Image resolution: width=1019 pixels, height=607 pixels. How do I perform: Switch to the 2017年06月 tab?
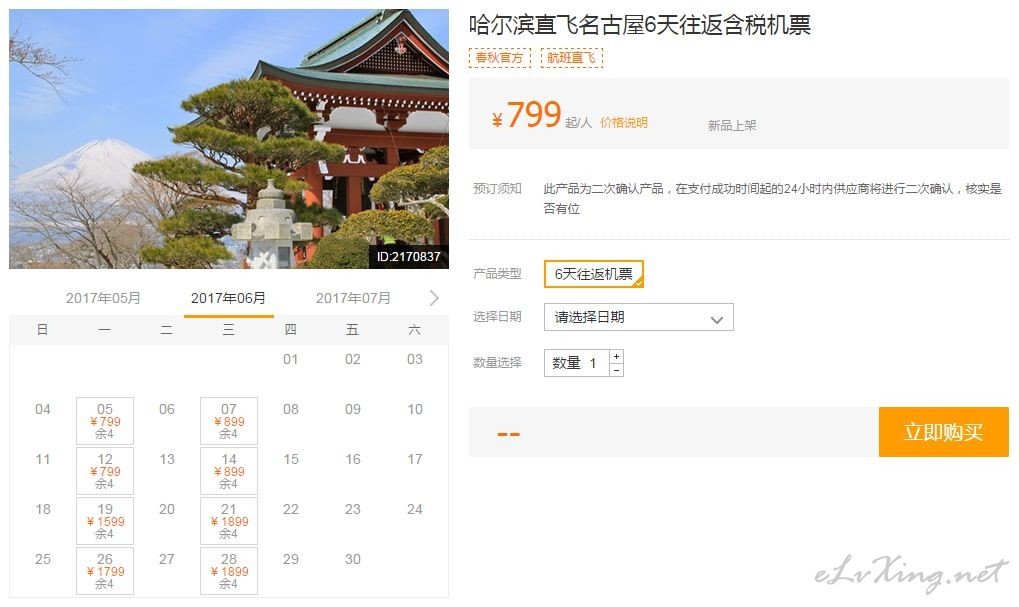pos(228,298)
